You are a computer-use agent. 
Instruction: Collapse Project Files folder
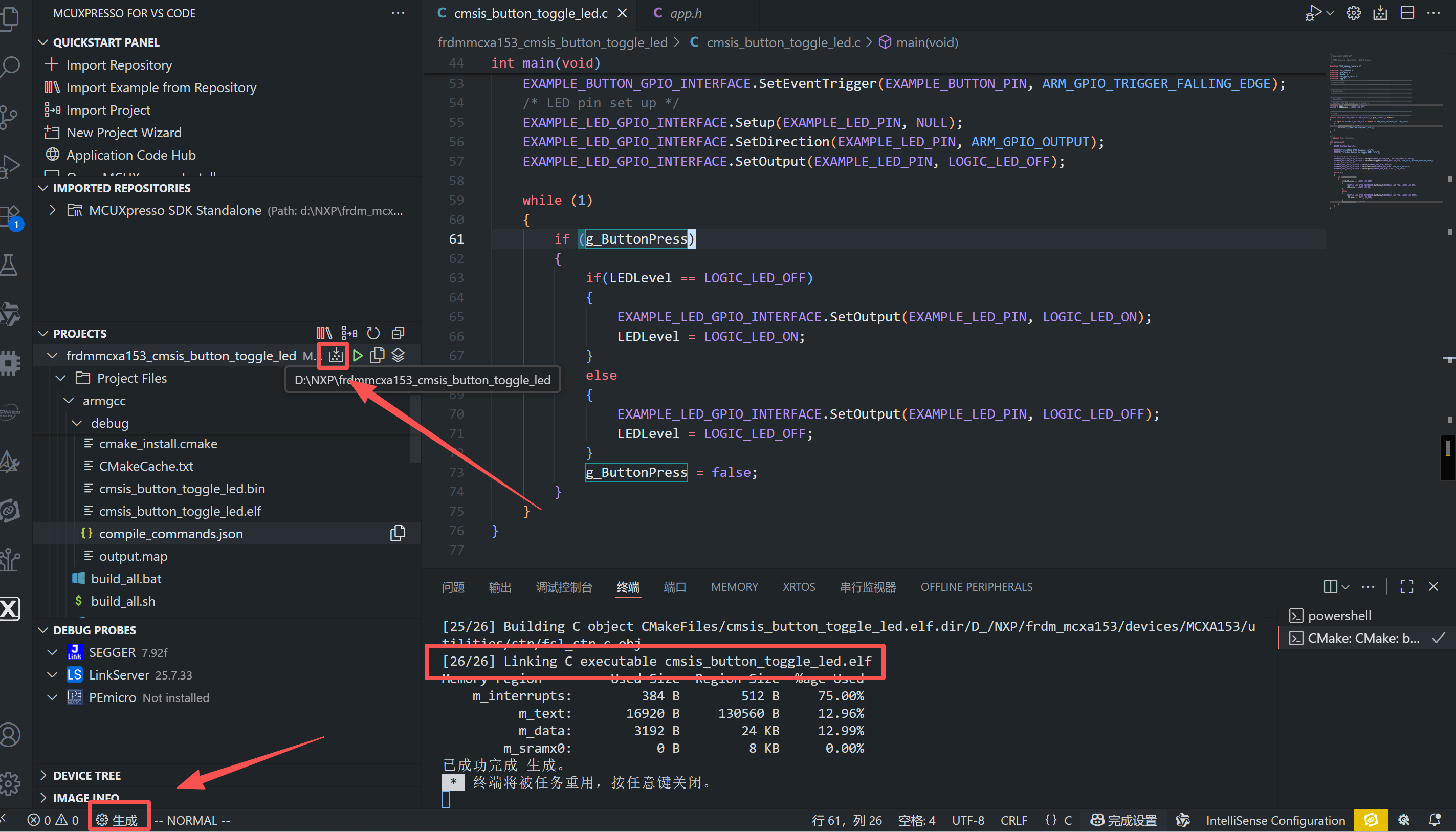click(x=60, y=378)
